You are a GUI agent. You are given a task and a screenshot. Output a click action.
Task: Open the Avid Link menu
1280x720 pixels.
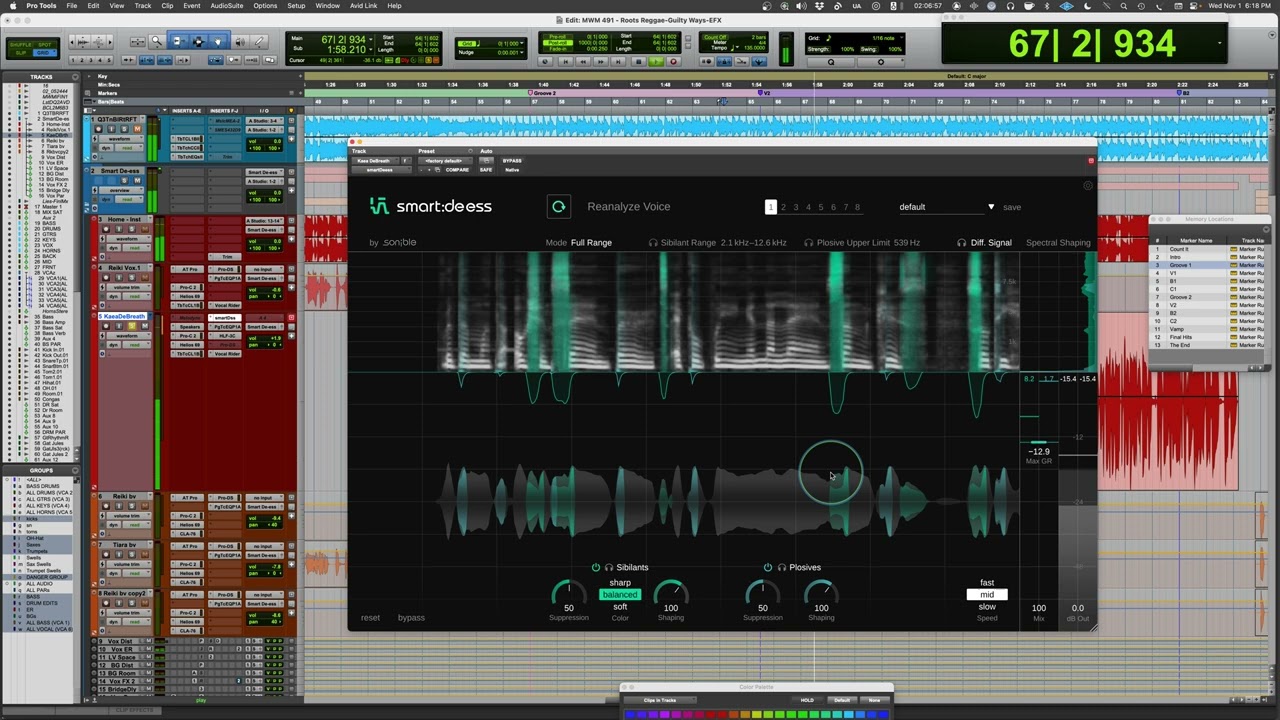pos(364,6)
